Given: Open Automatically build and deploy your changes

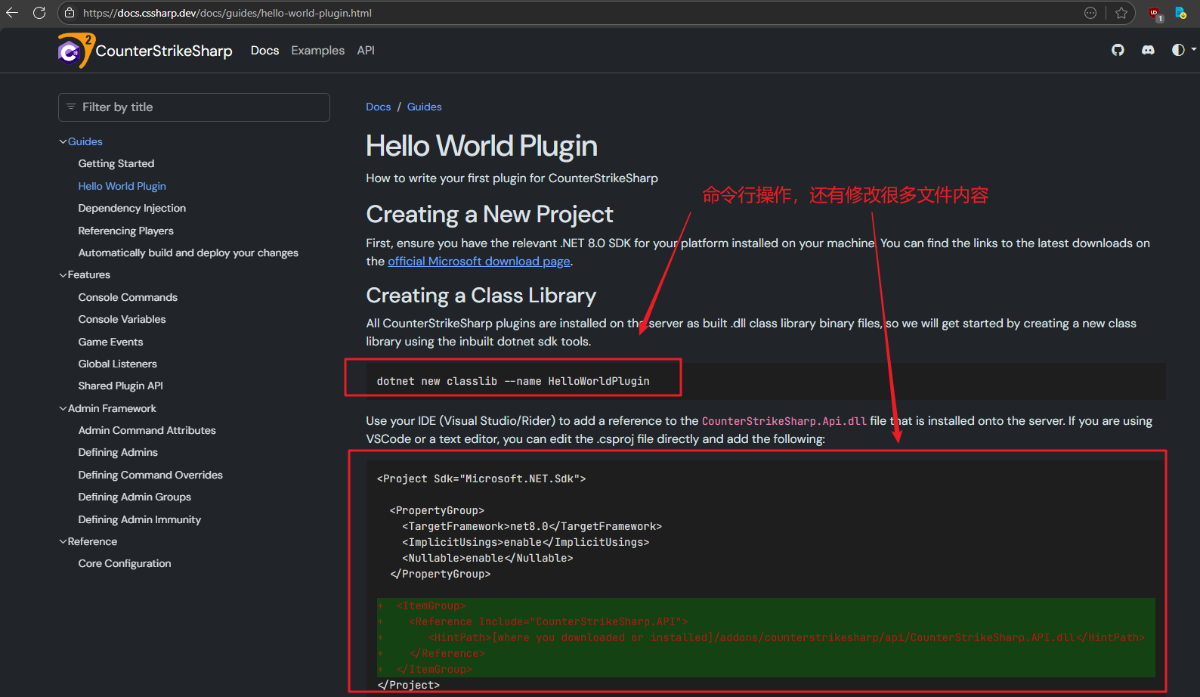Looking at the screenshot, I should point(188,253).
